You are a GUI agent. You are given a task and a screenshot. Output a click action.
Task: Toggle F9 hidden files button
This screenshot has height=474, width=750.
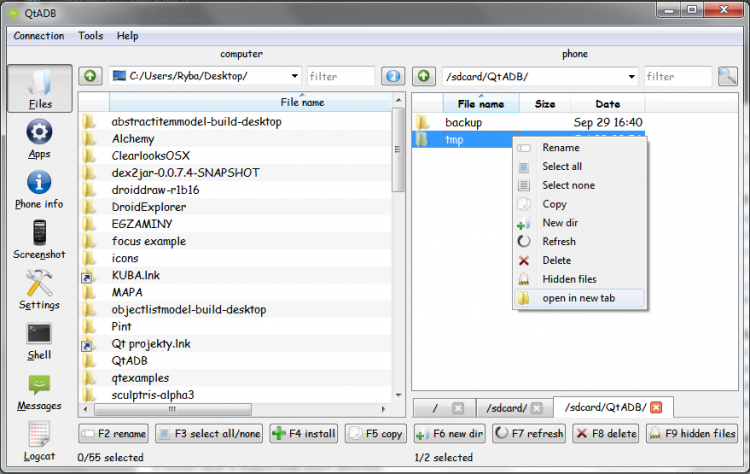tap(692, 433)
